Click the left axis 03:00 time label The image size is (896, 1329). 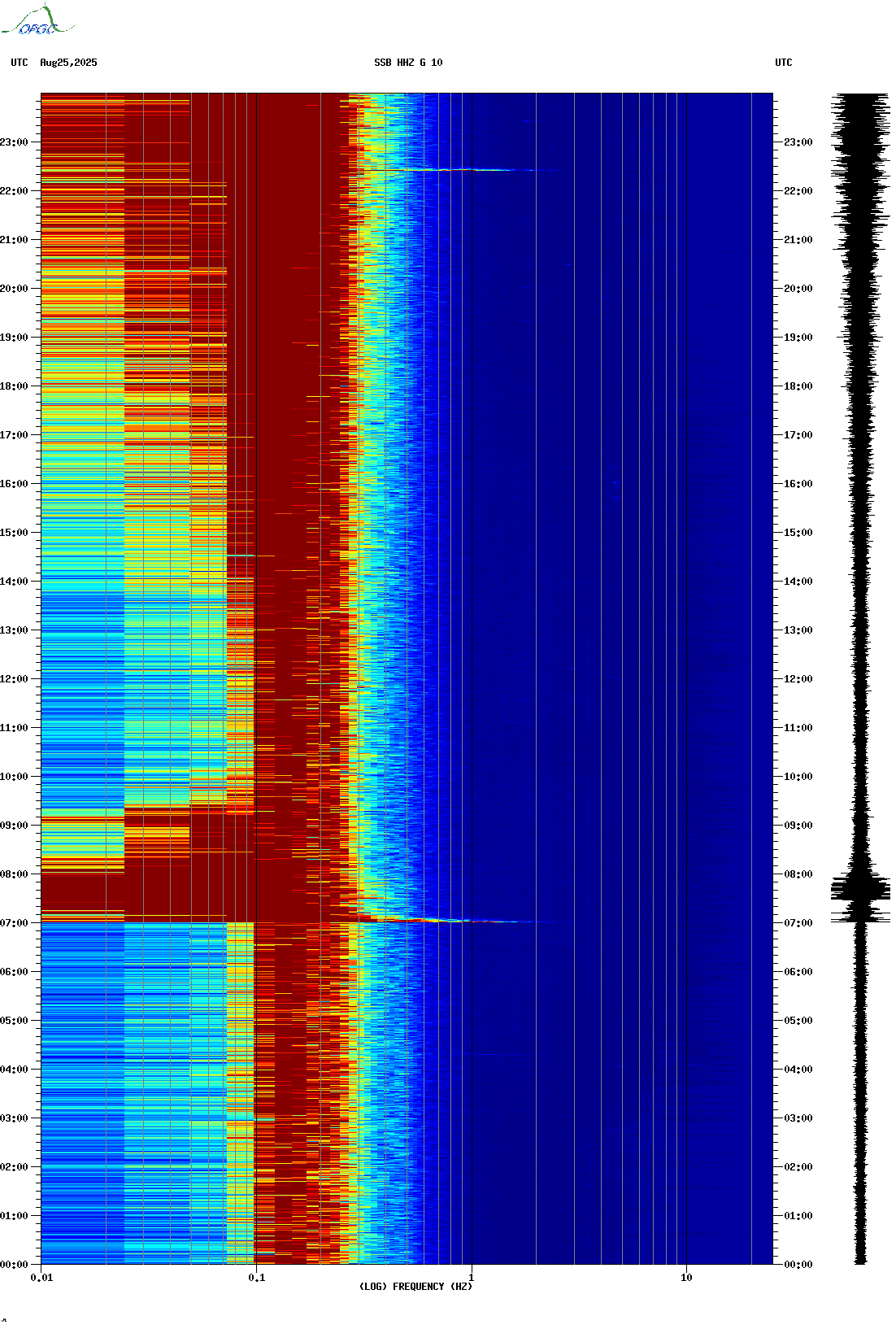click(14, 1118)
